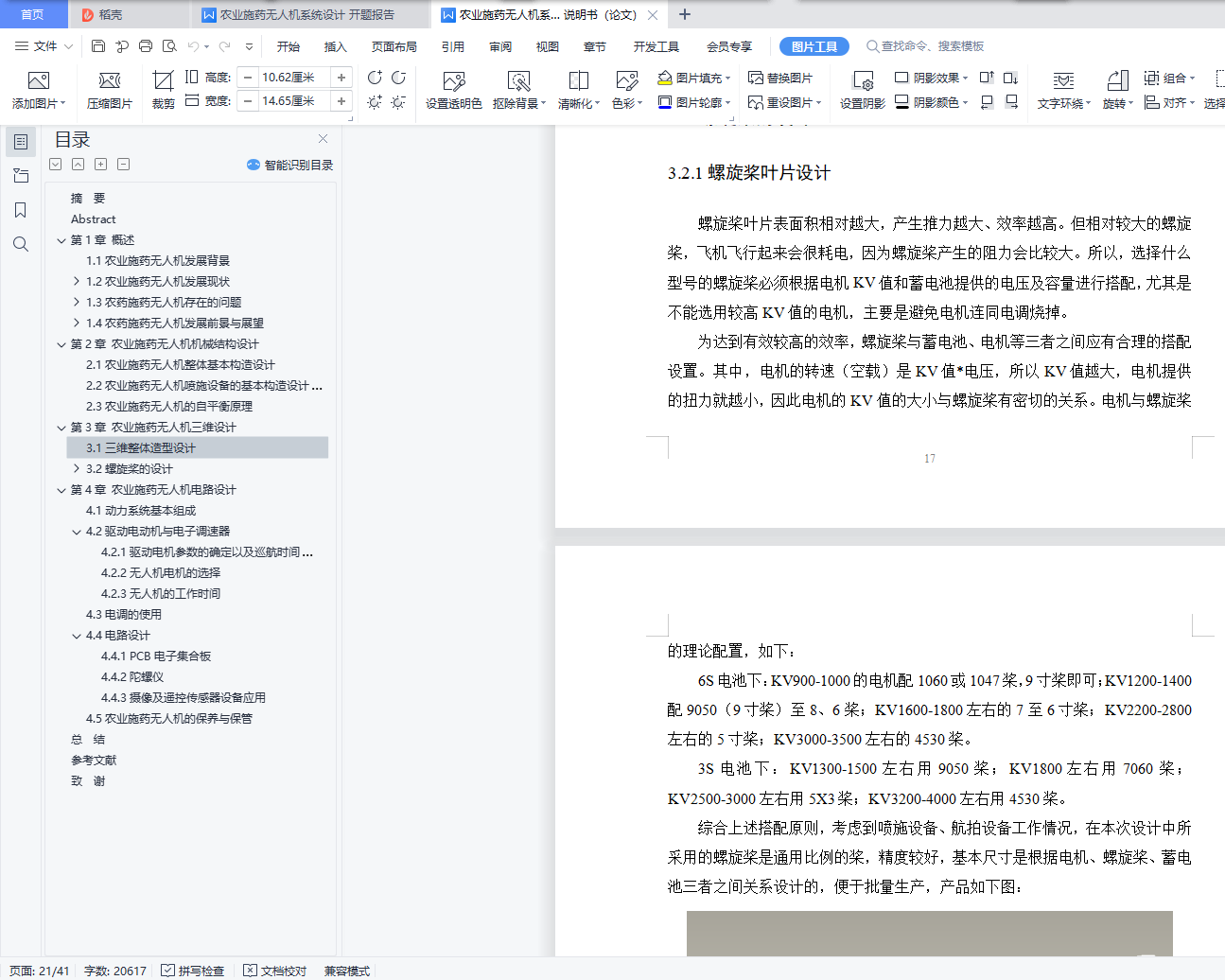Nudge shadow down icon
The width and height of the screenshot is (1225, 980).
point(1010,78)
